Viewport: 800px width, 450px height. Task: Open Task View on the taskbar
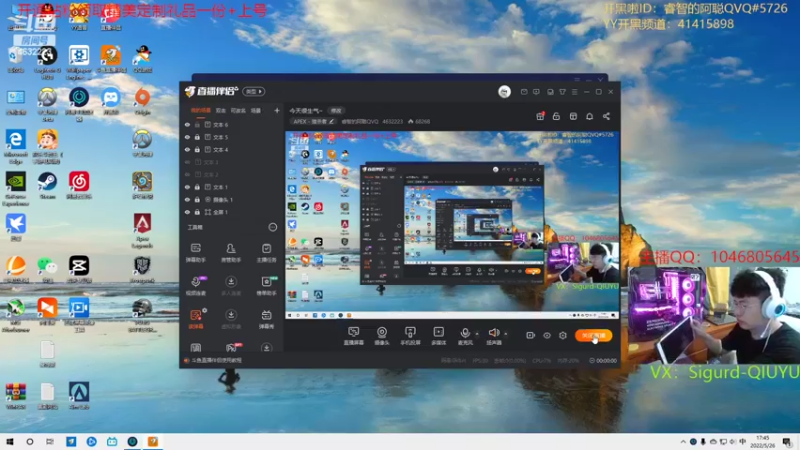point(49,441)
